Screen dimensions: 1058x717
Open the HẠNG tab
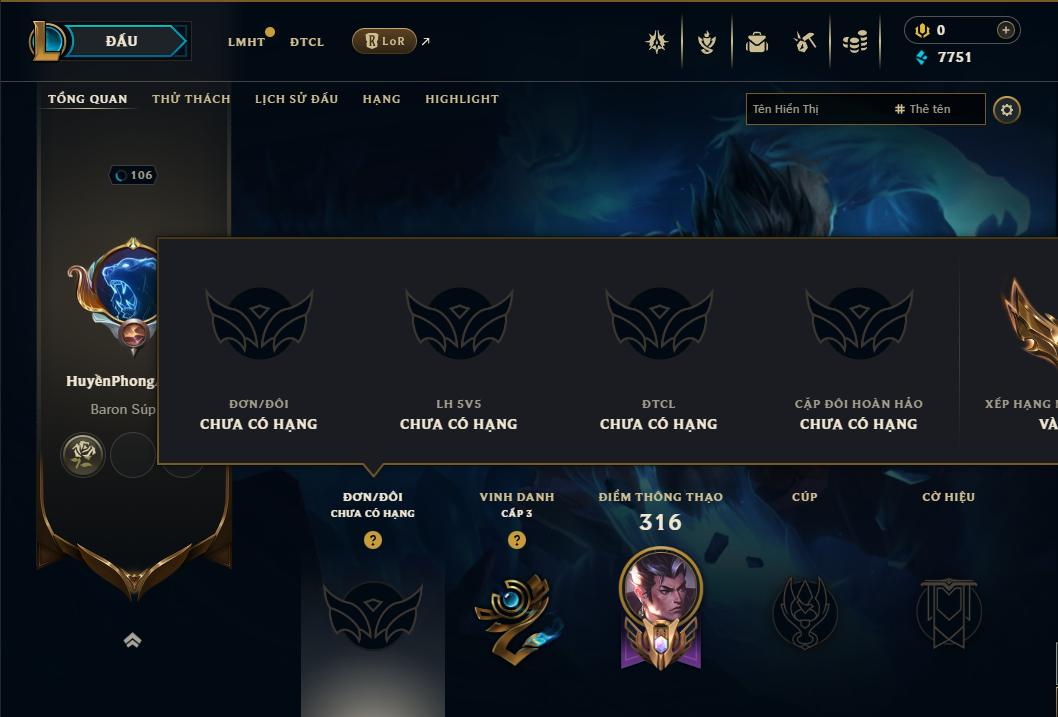pyautogui.click(x=381, y=99)
